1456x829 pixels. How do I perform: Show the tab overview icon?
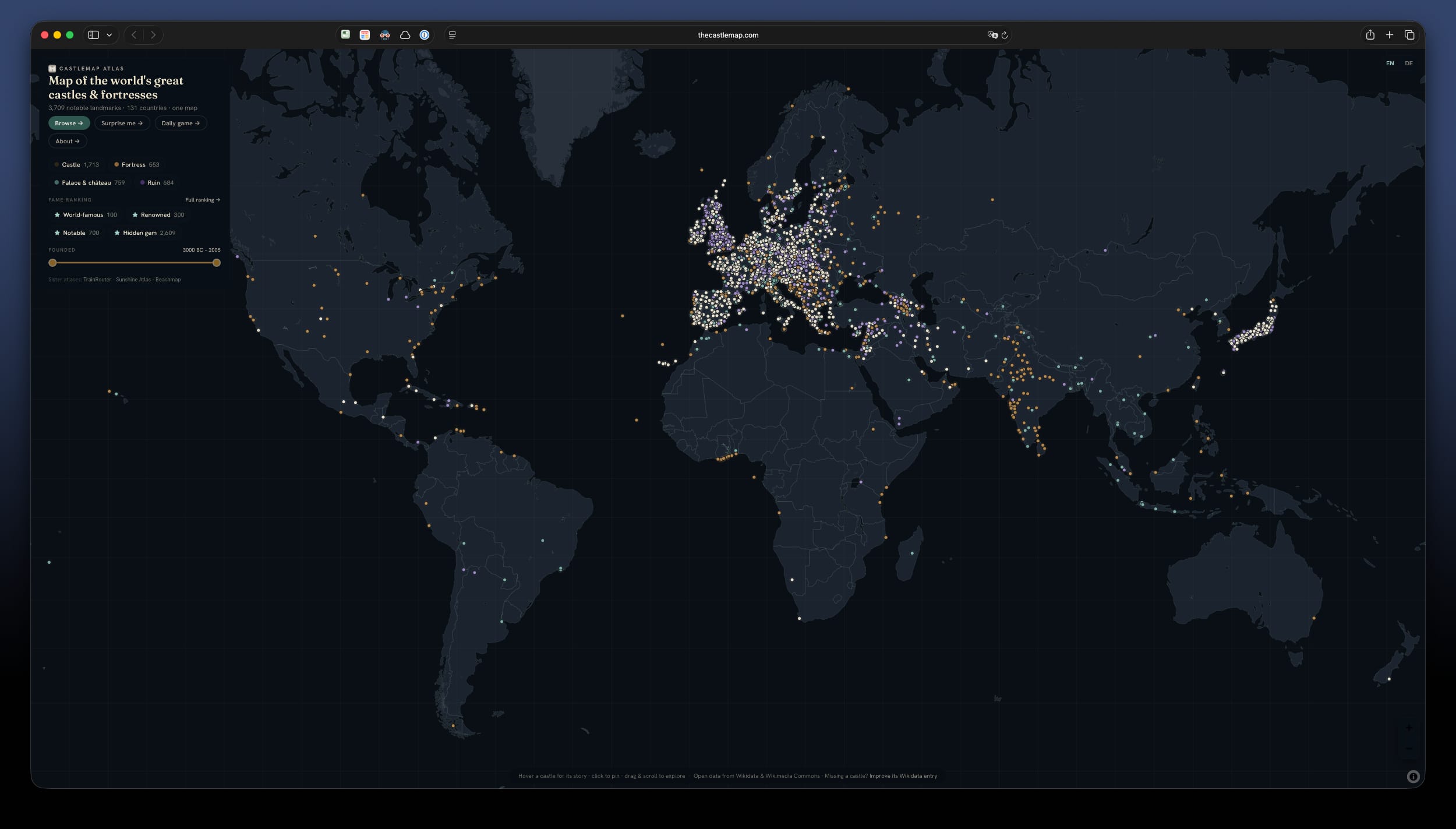(1409, 35)
